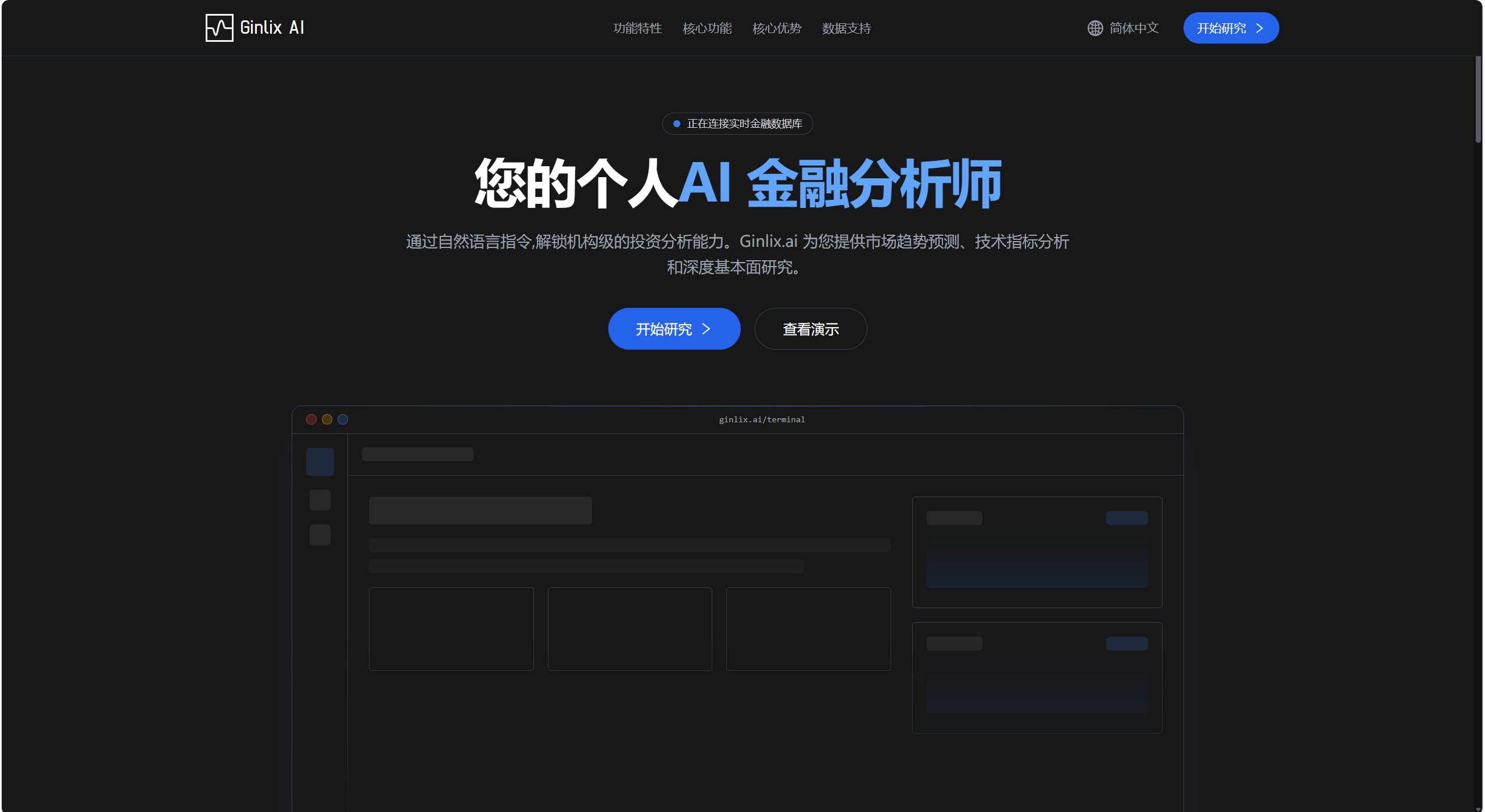
Task: Click the 查看演示 demo button
Action: [x=810, y=329]
